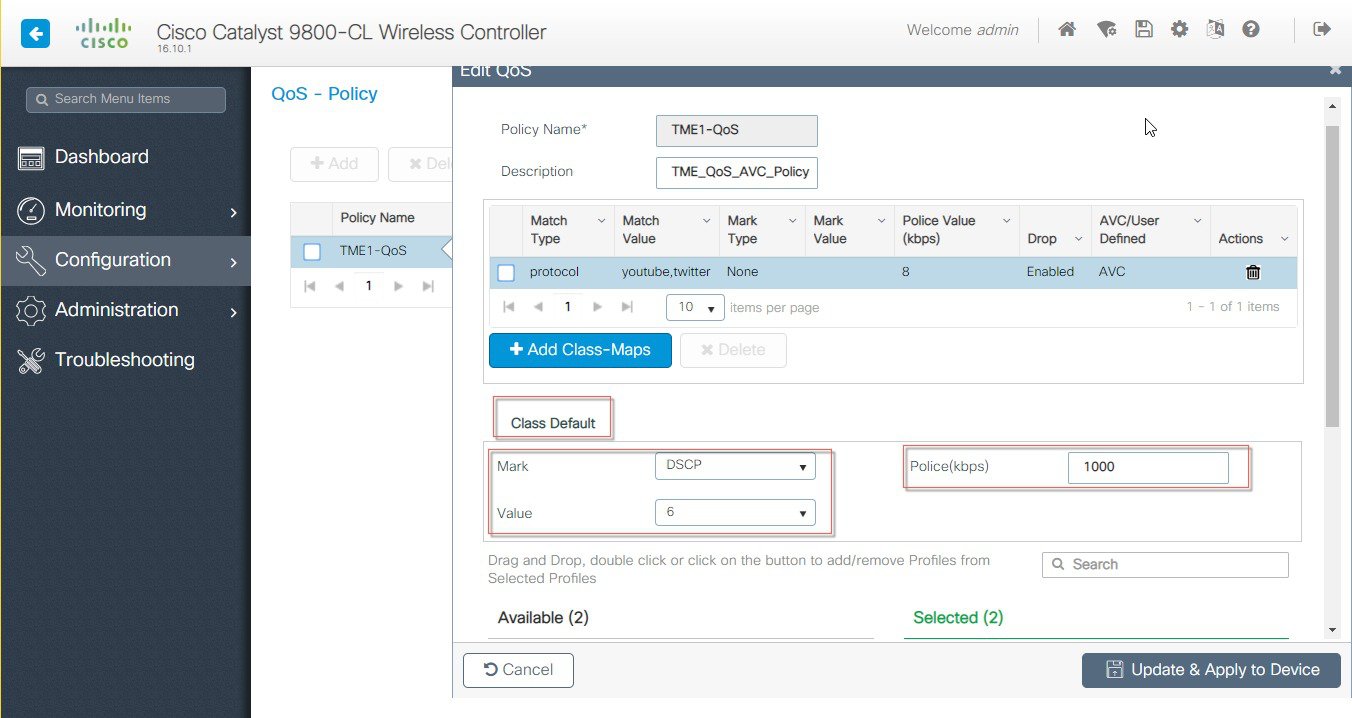Tick the TME1-QoS policy row checkbox
The height and width of the screenshot is (718, 1352).
(312, 252)
